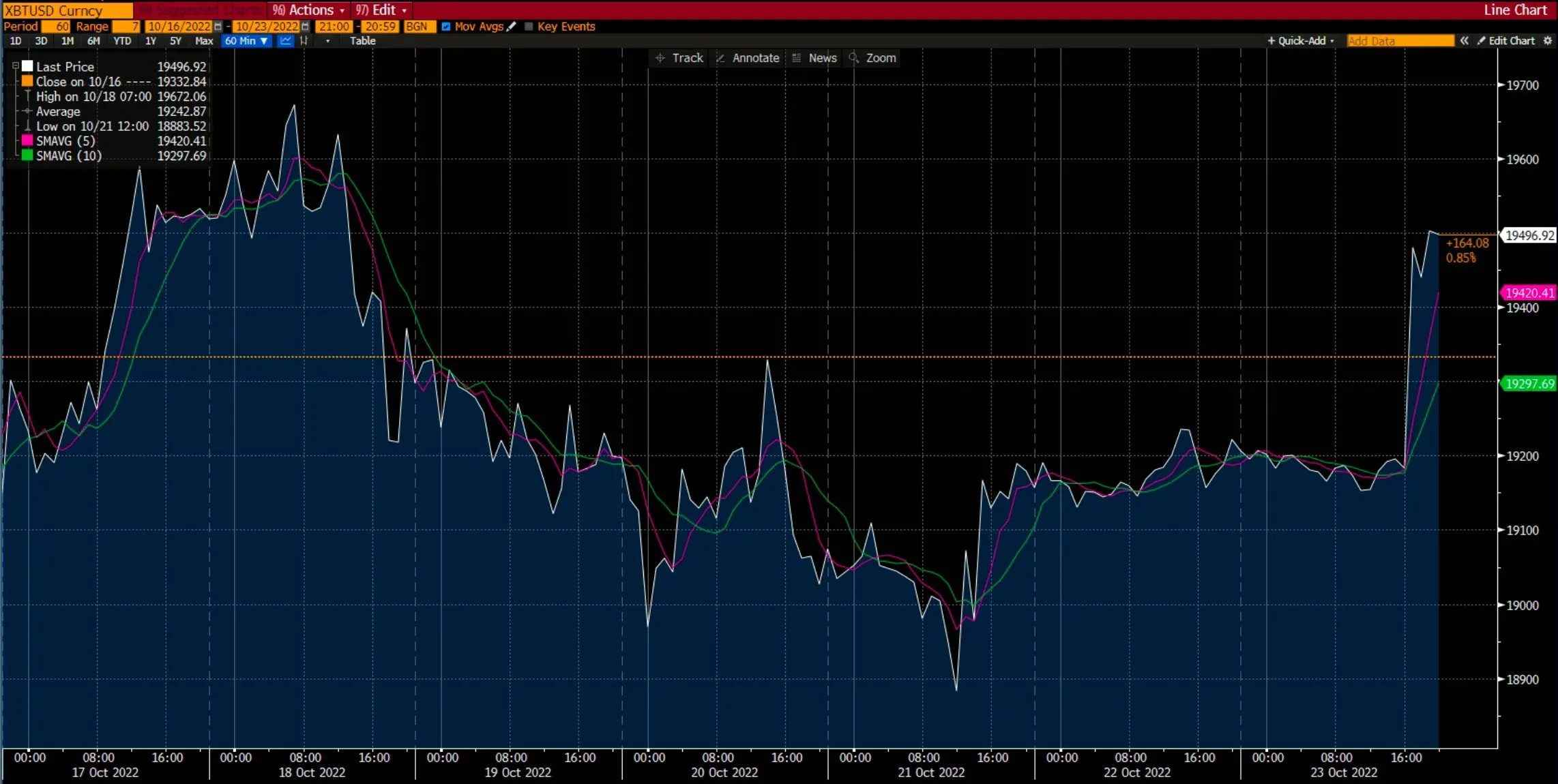Edit moving averages with pencil icon
The image size is (1558, 784).
click(512, 27)
